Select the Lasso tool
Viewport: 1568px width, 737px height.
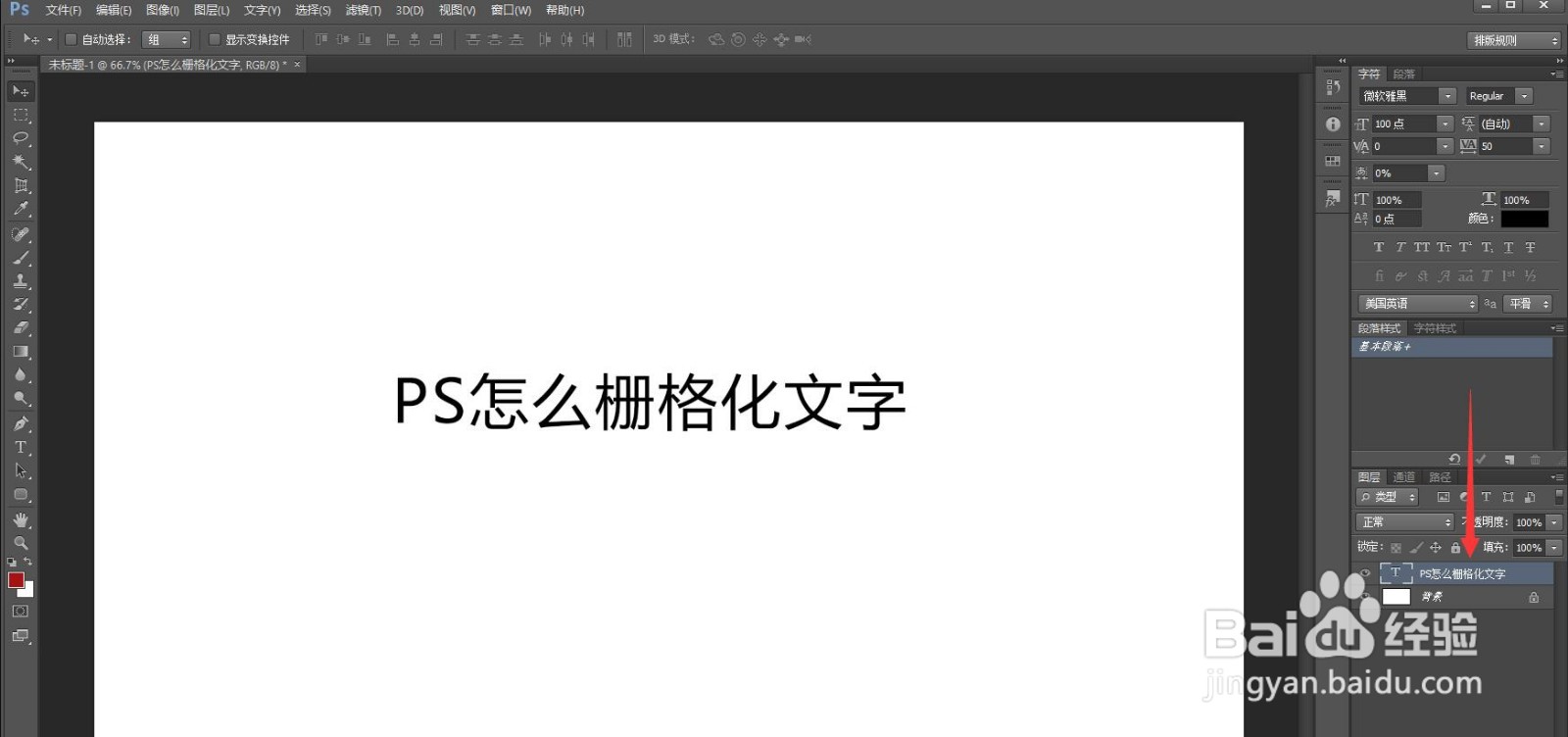[x=21, y=138]
